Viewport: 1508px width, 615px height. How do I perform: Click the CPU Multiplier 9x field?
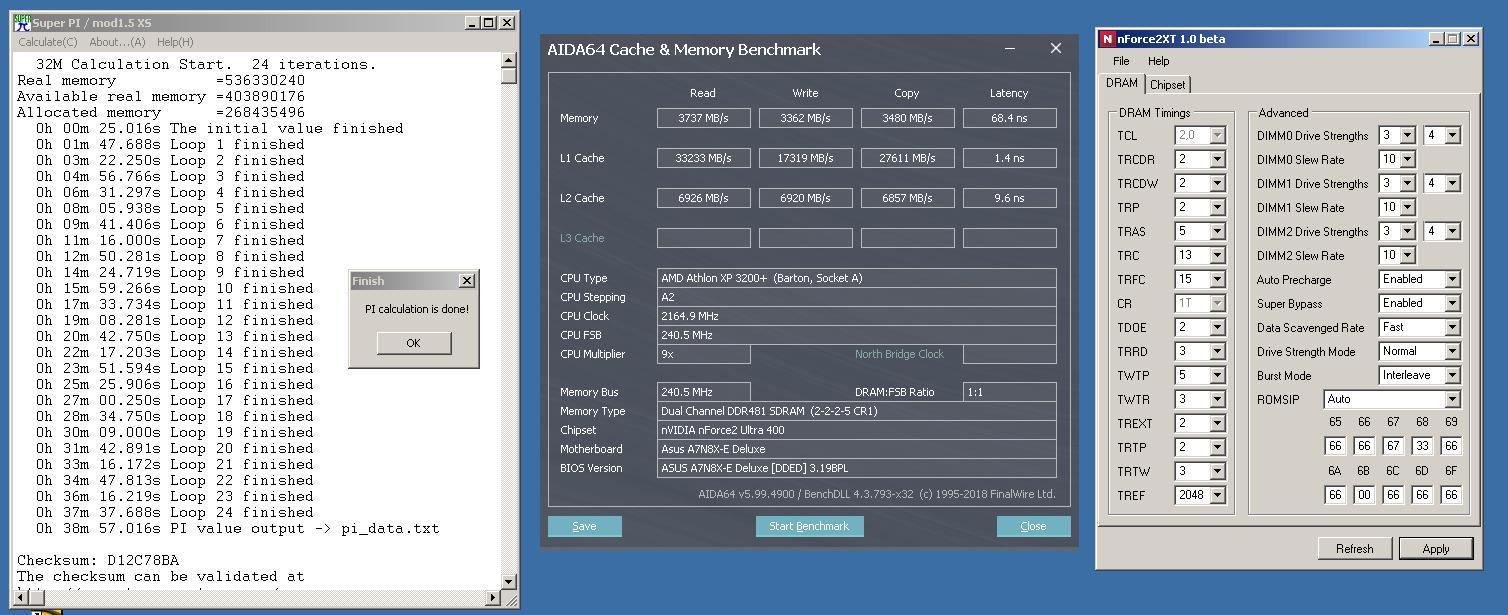(x=703, y=354)
